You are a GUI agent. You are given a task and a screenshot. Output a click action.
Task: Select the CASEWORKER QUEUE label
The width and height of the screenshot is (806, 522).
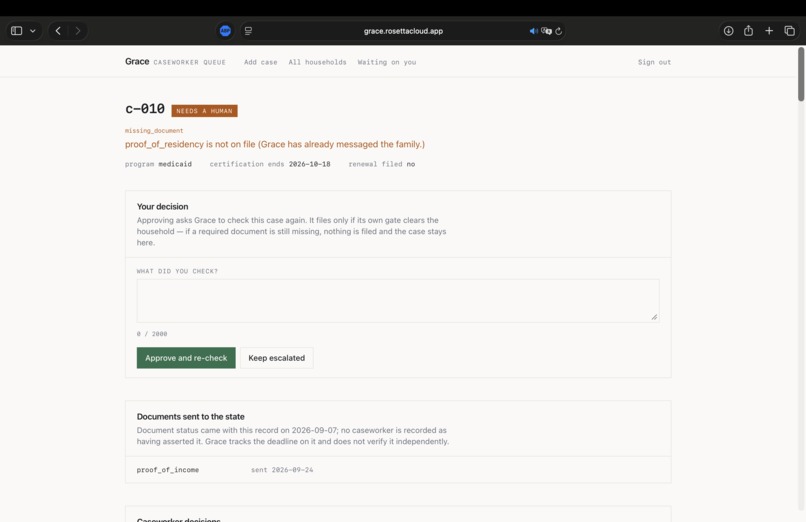point(190,62)
